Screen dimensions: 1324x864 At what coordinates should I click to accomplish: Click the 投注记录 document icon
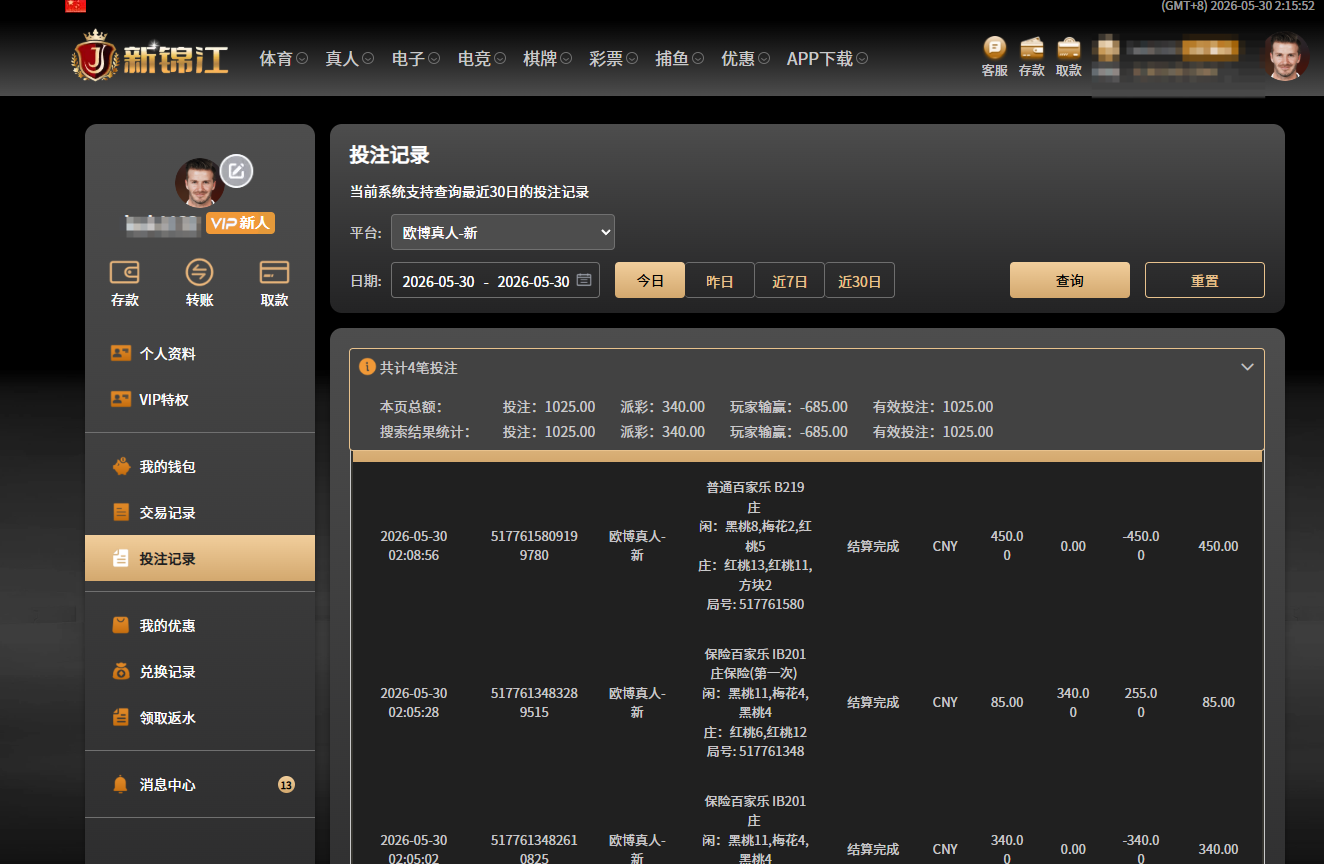121,558
